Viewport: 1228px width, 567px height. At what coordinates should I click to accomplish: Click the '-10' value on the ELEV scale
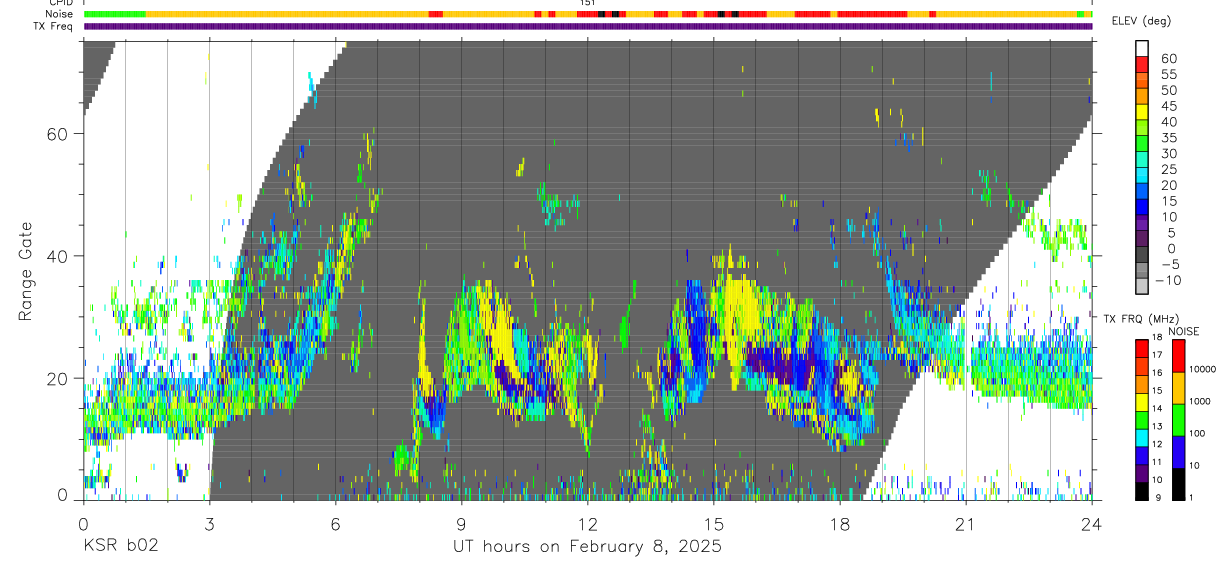(1168, 280)
